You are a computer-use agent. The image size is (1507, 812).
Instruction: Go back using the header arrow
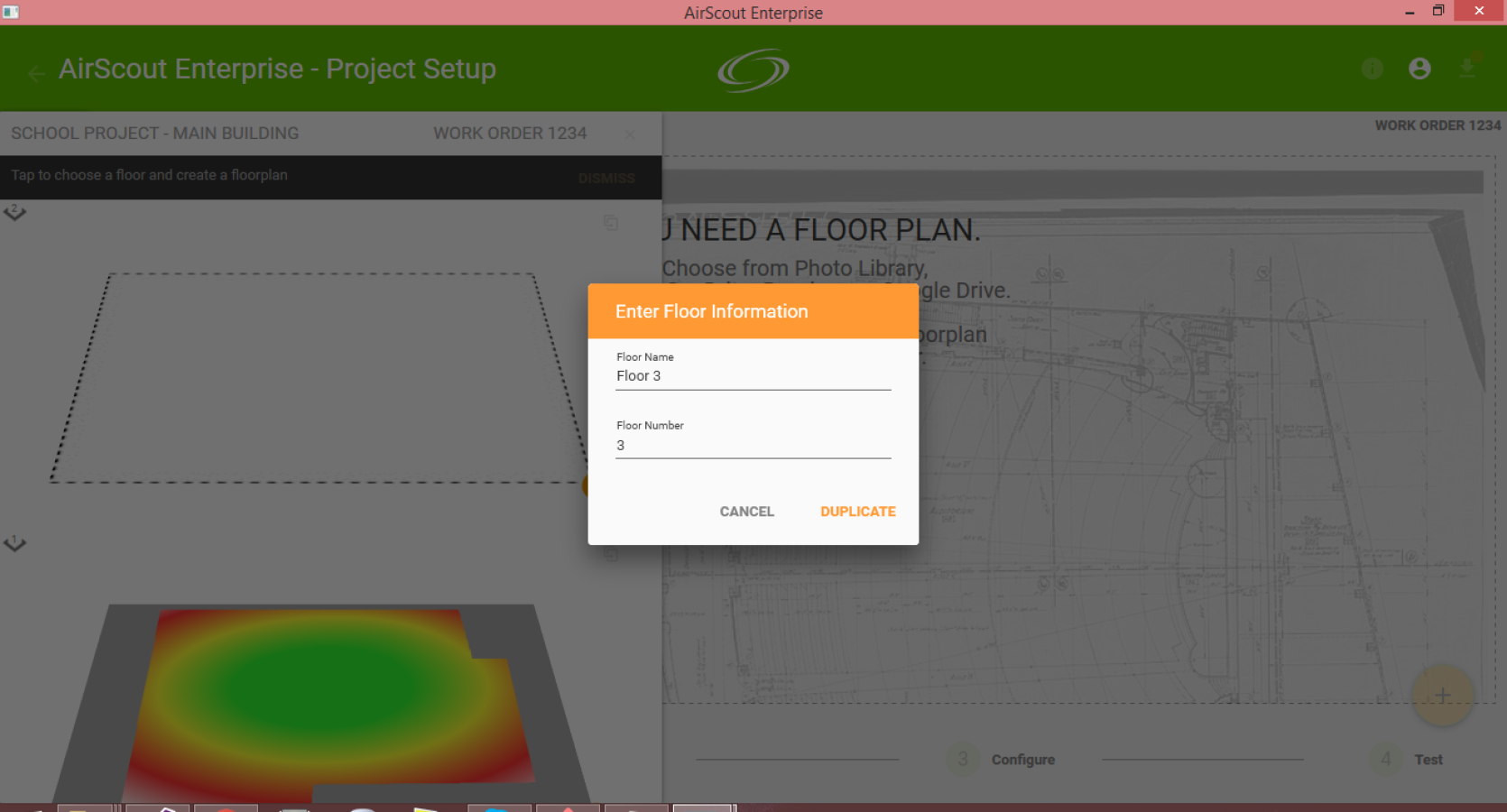tap(36, 74)
